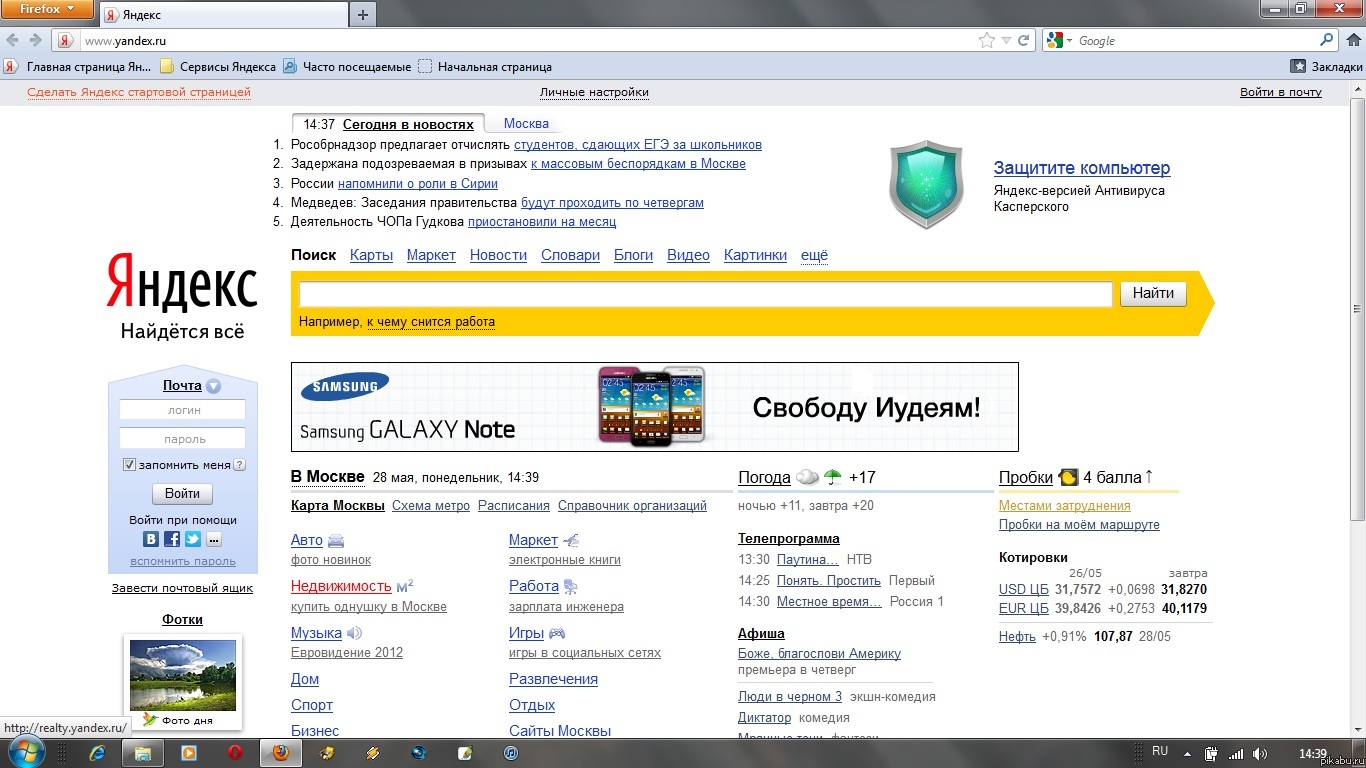Screen dimensions: 1366x768
Task: Click the Yandex site icon in the address bar
Action: [x=65, y=40]
